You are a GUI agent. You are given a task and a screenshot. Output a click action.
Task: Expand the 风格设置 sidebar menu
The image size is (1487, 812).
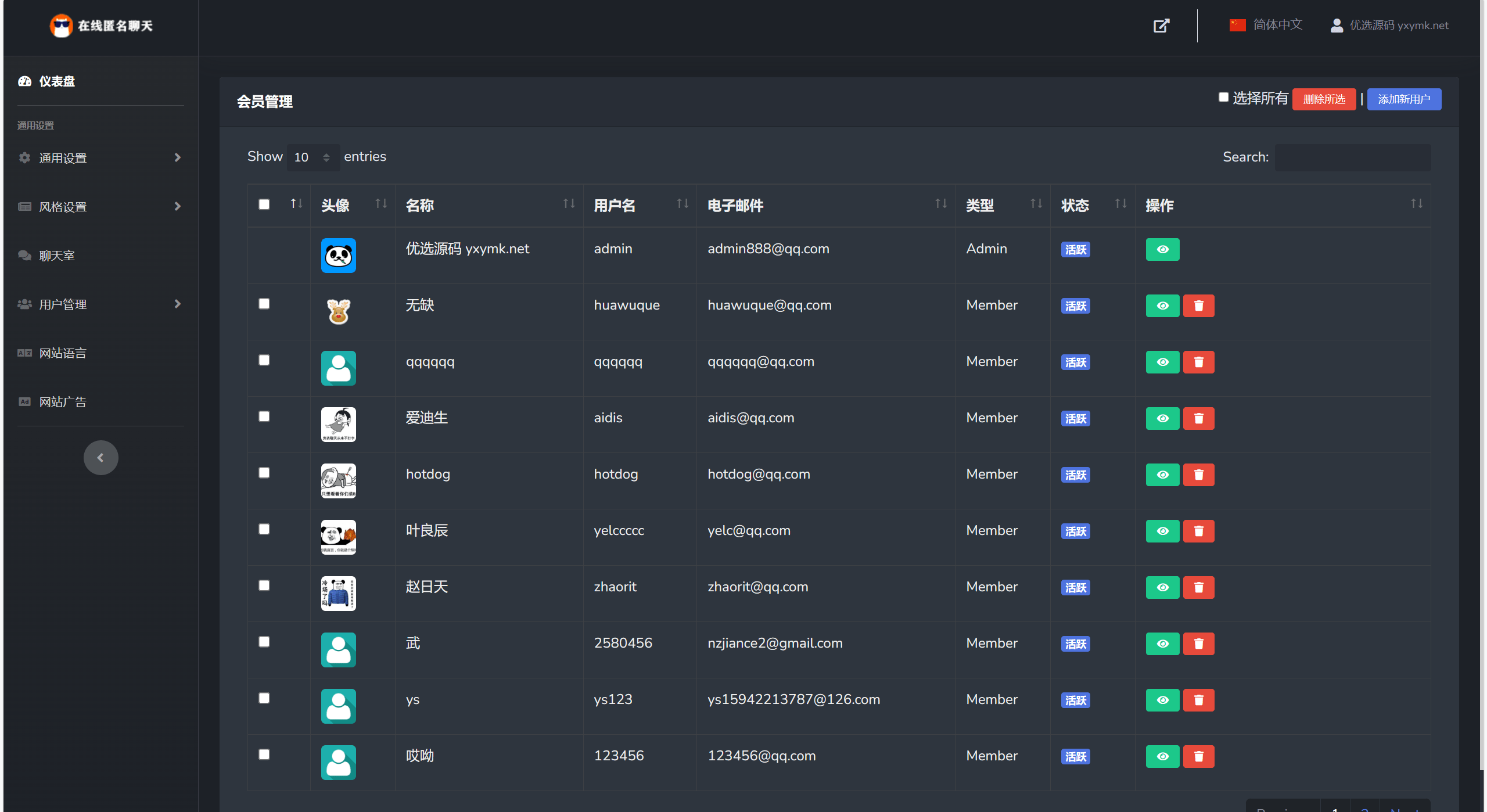tap(100, 207)
